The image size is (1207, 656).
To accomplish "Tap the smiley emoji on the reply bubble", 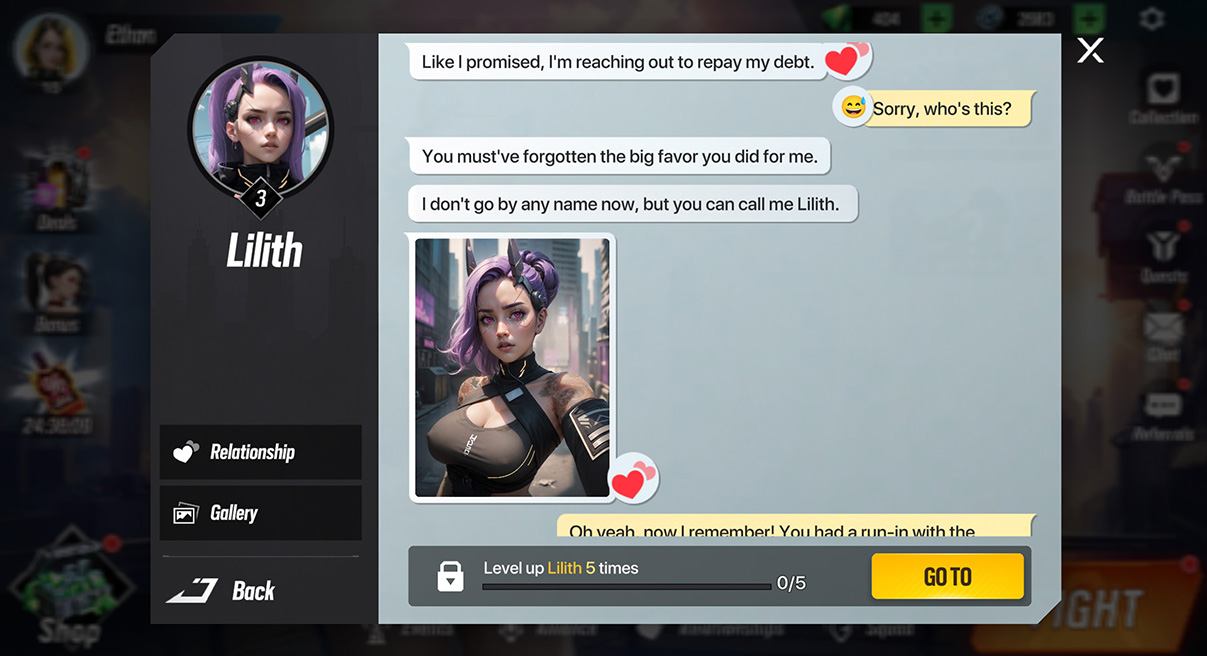I will point(853,107).
